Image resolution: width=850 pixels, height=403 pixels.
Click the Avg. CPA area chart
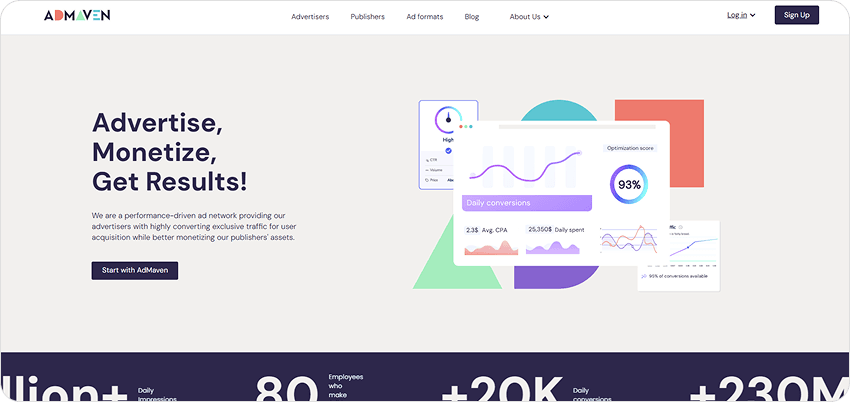click(x=491, y=247)
